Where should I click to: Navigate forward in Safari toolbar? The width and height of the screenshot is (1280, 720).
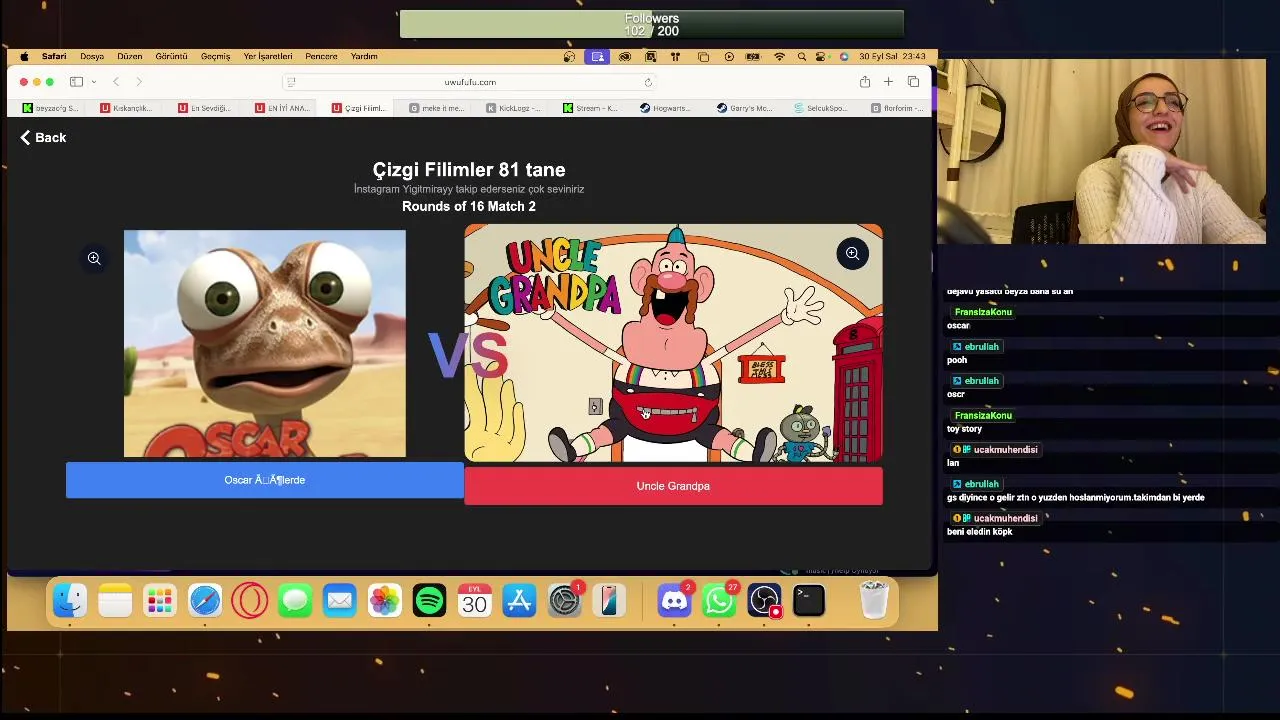[x=139, y=82]
